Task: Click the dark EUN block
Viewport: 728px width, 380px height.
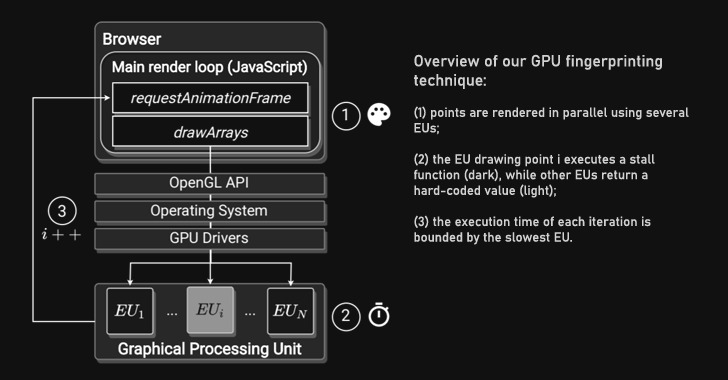Action: [x=290, y=311]
